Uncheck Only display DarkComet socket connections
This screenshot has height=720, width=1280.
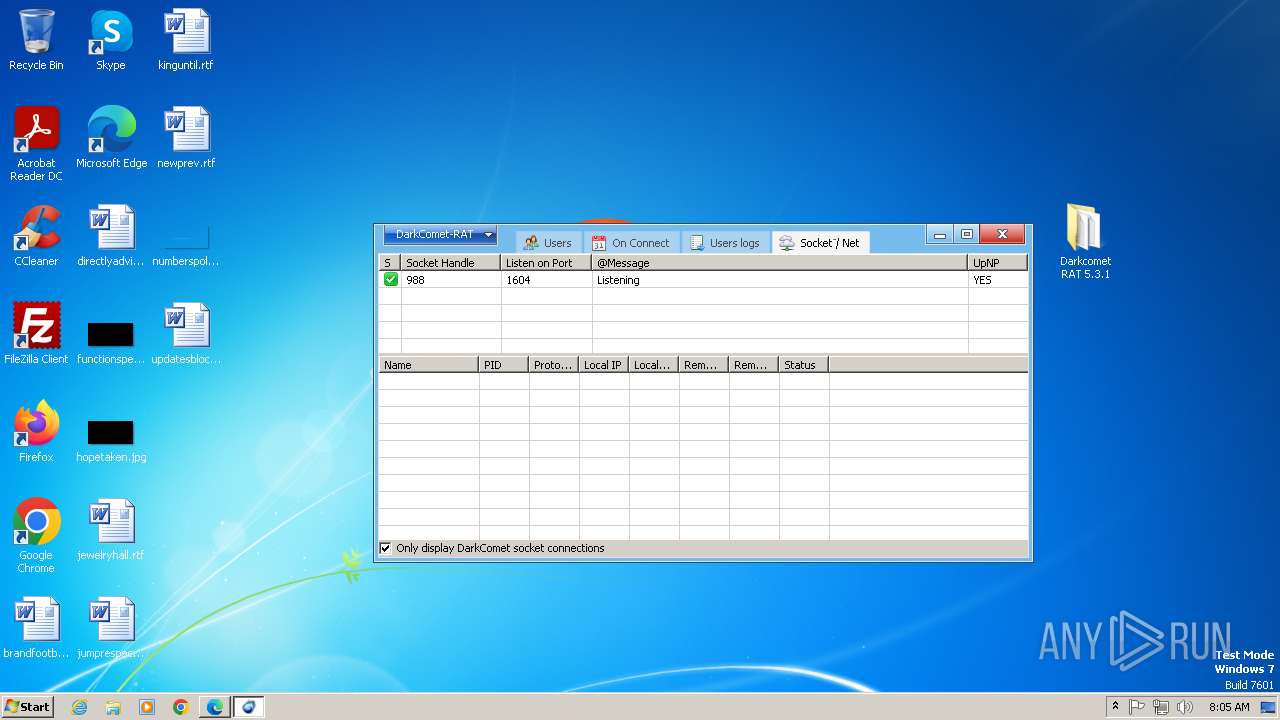pos(385,548)
